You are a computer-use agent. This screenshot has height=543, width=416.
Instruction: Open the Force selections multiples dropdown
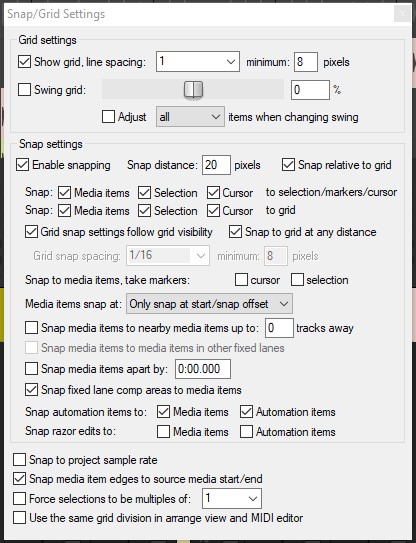[232, 498]
